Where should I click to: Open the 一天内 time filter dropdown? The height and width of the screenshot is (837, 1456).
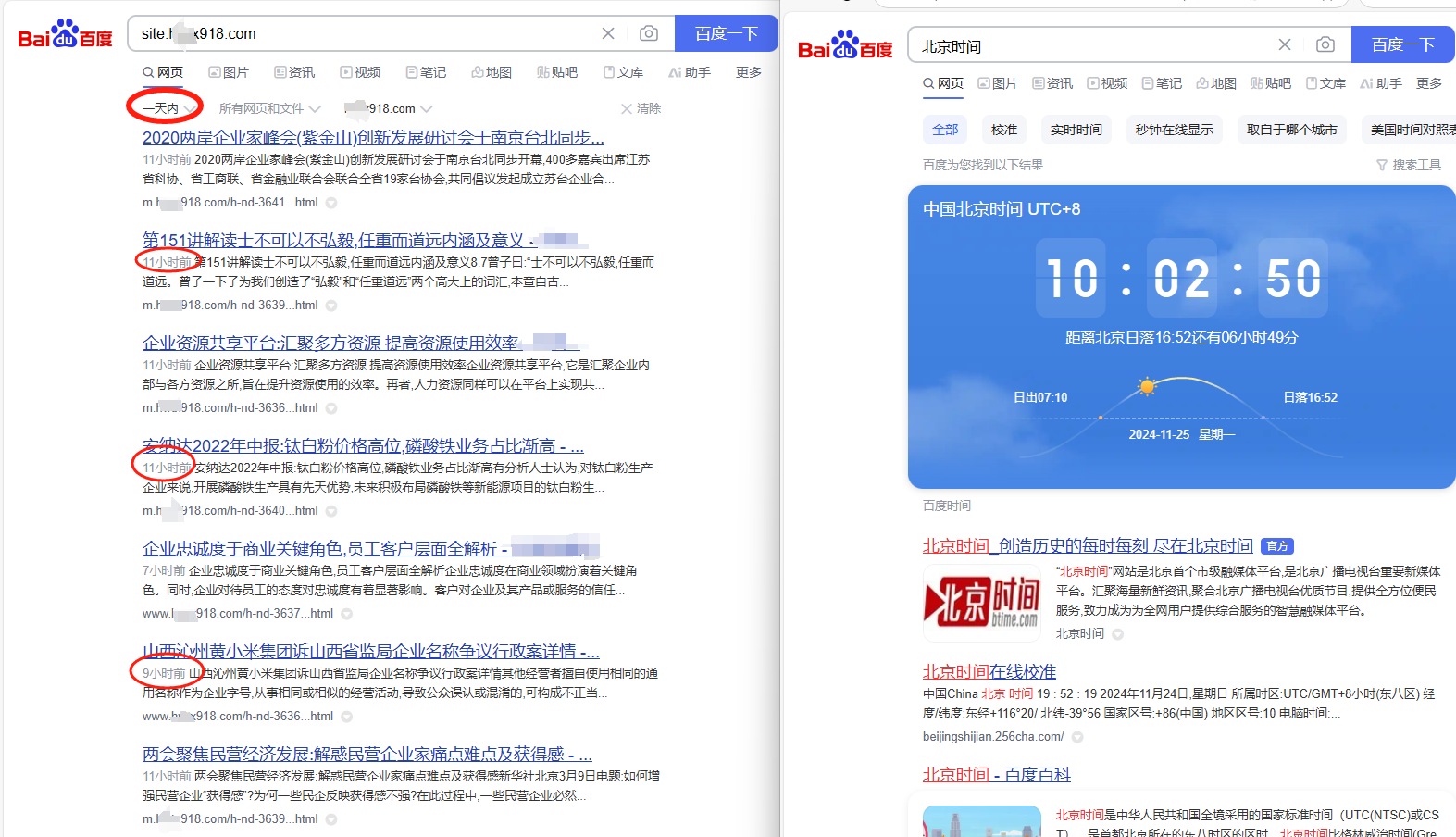(168, 108)
